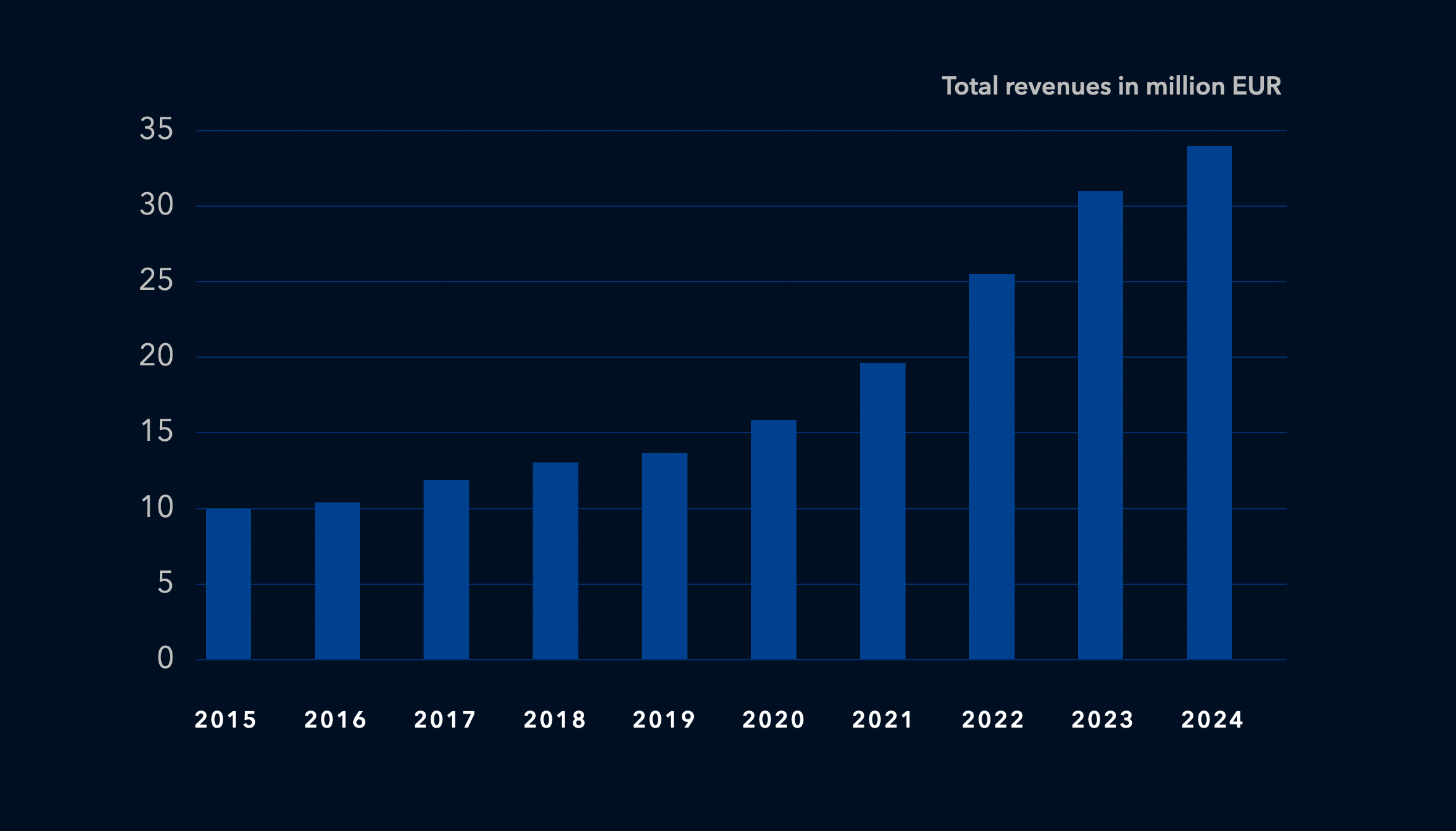Screen dimensions: 1456x831
Task: Click the 2015 revenue bar
Action: pos(228,584)
